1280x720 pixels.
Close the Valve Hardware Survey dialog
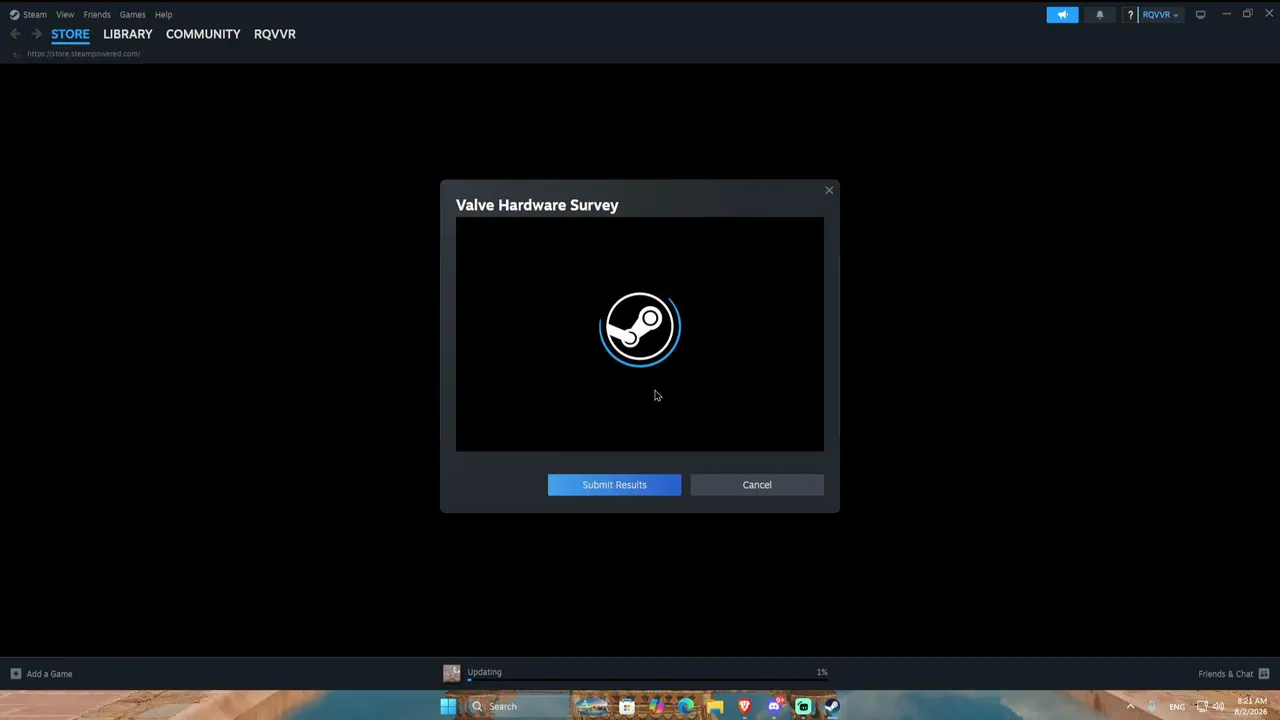point(829,190)
